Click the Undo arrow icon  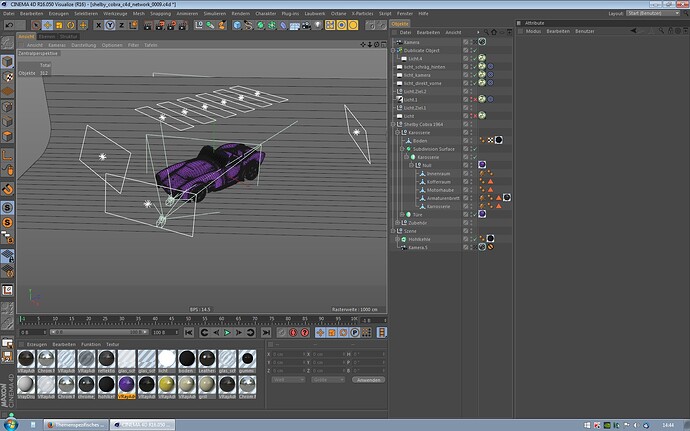tap(9, 25)
